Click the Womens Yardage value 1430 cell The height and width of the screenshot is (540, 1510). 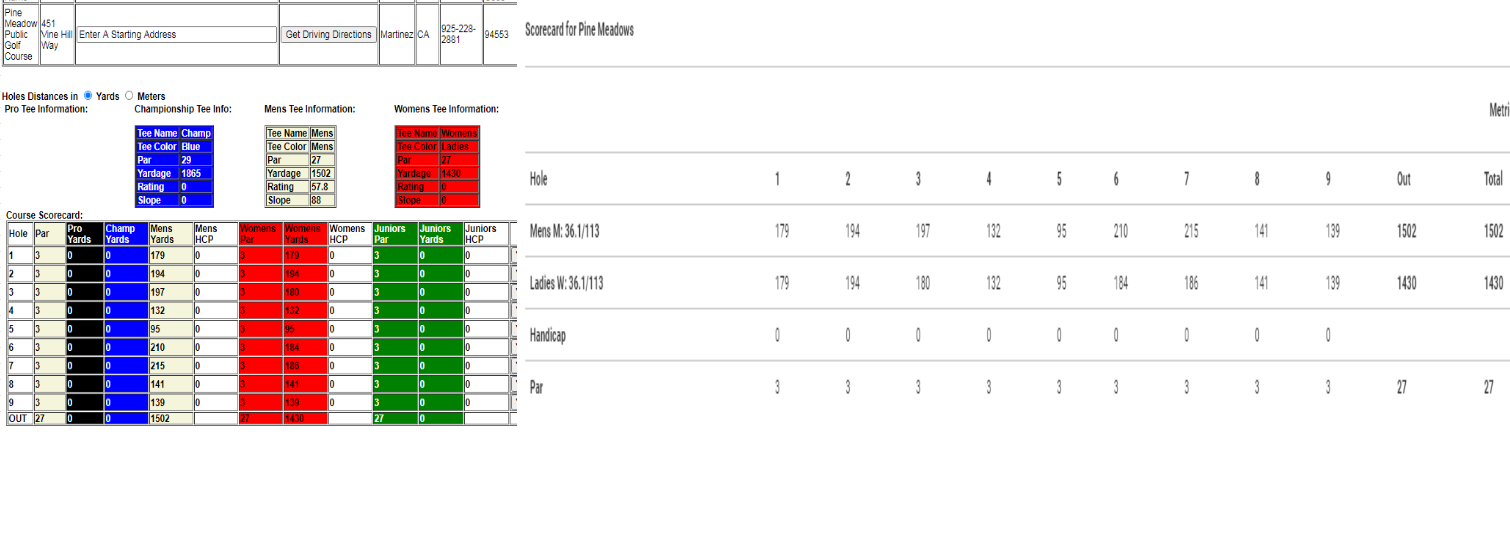[x=458, y=173]
